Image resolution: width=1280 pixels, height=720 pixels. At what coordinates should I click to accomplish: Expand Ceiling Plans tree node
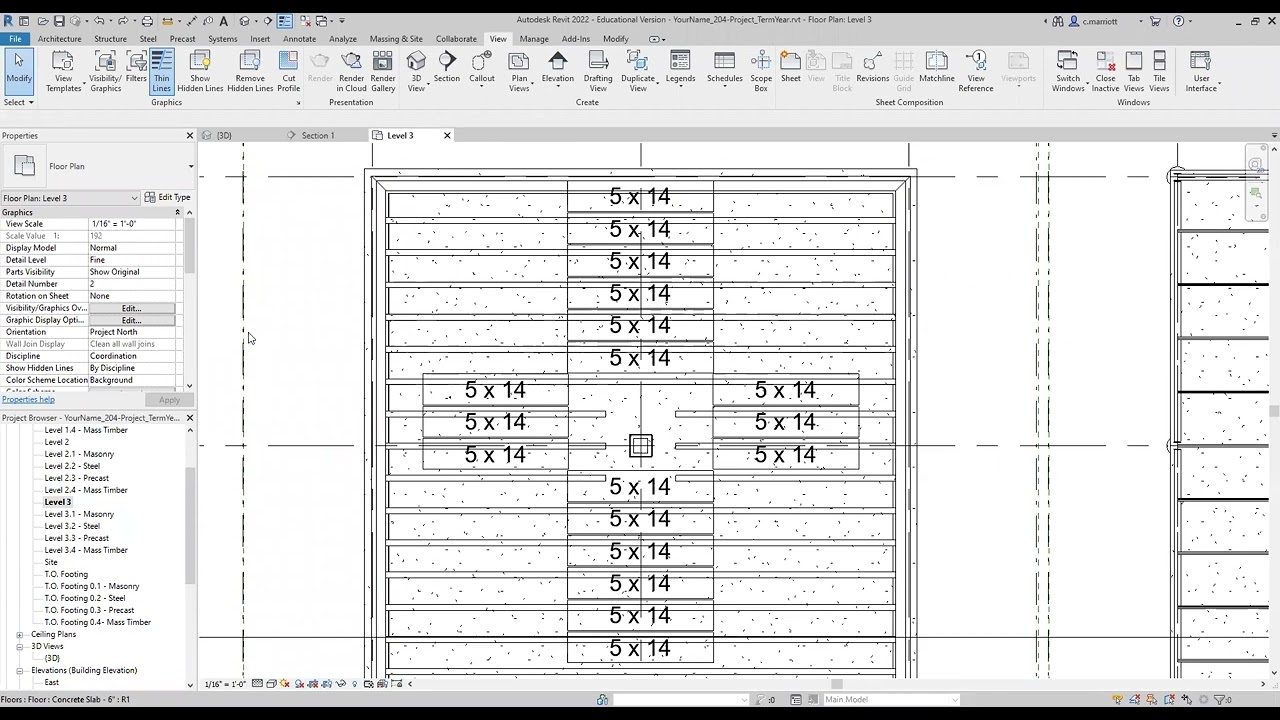click(x=19, y=634)
